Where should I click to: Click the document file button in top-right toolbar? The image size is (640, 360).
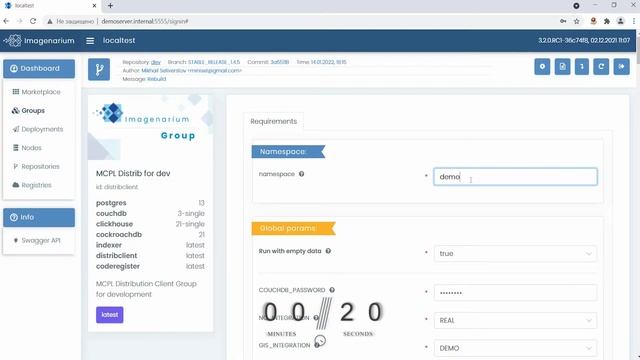(562, 67)
